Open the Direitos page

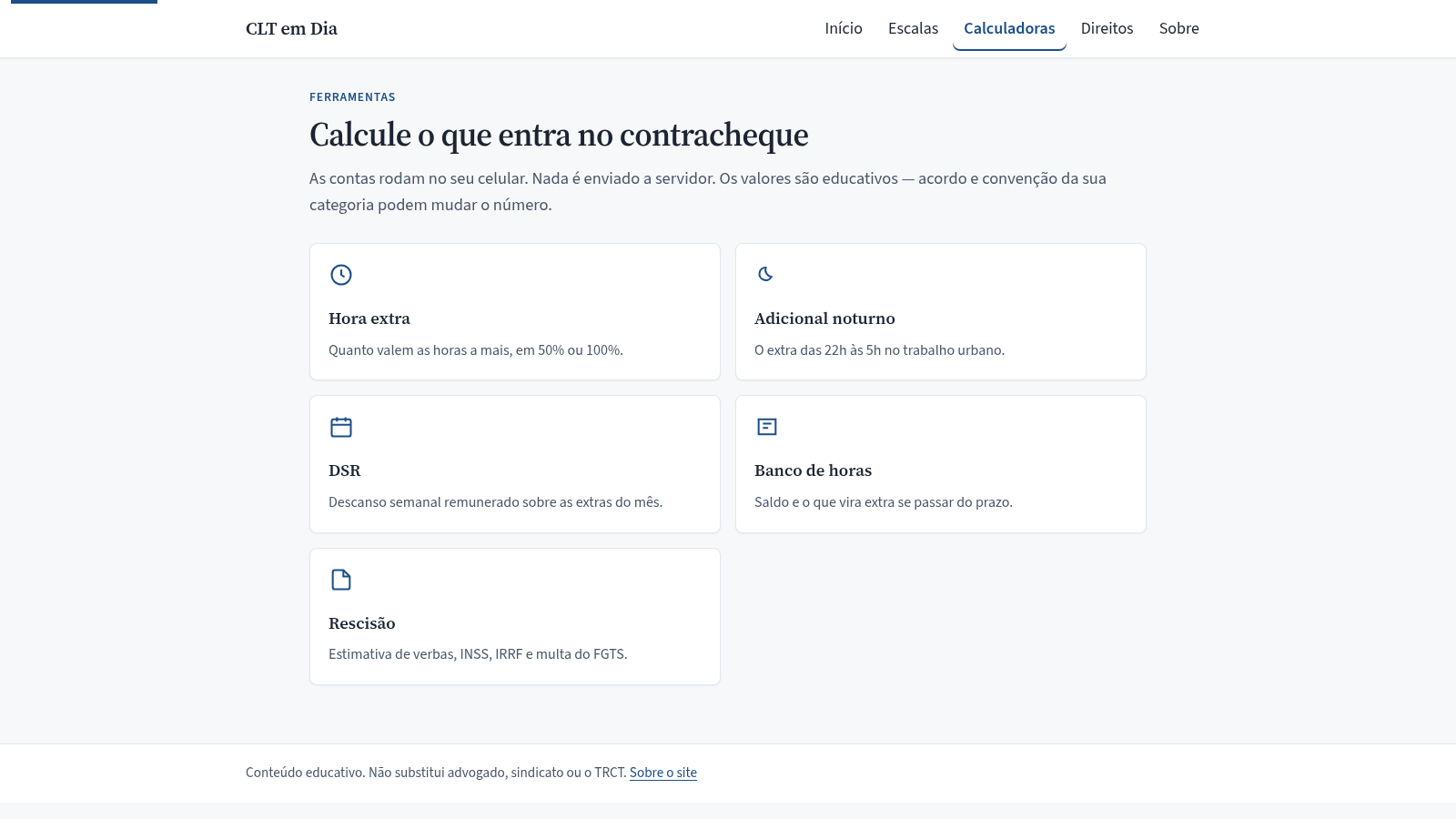1107,28
